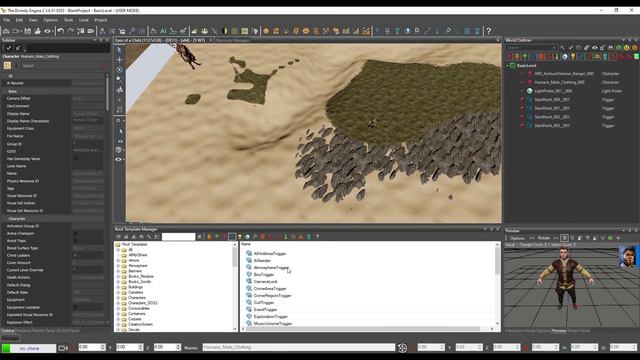The width and height of the screenshot is (640, 360).
Task: Click the World Outliner search field
Action: pyautogui.click(x=531, y=48)
